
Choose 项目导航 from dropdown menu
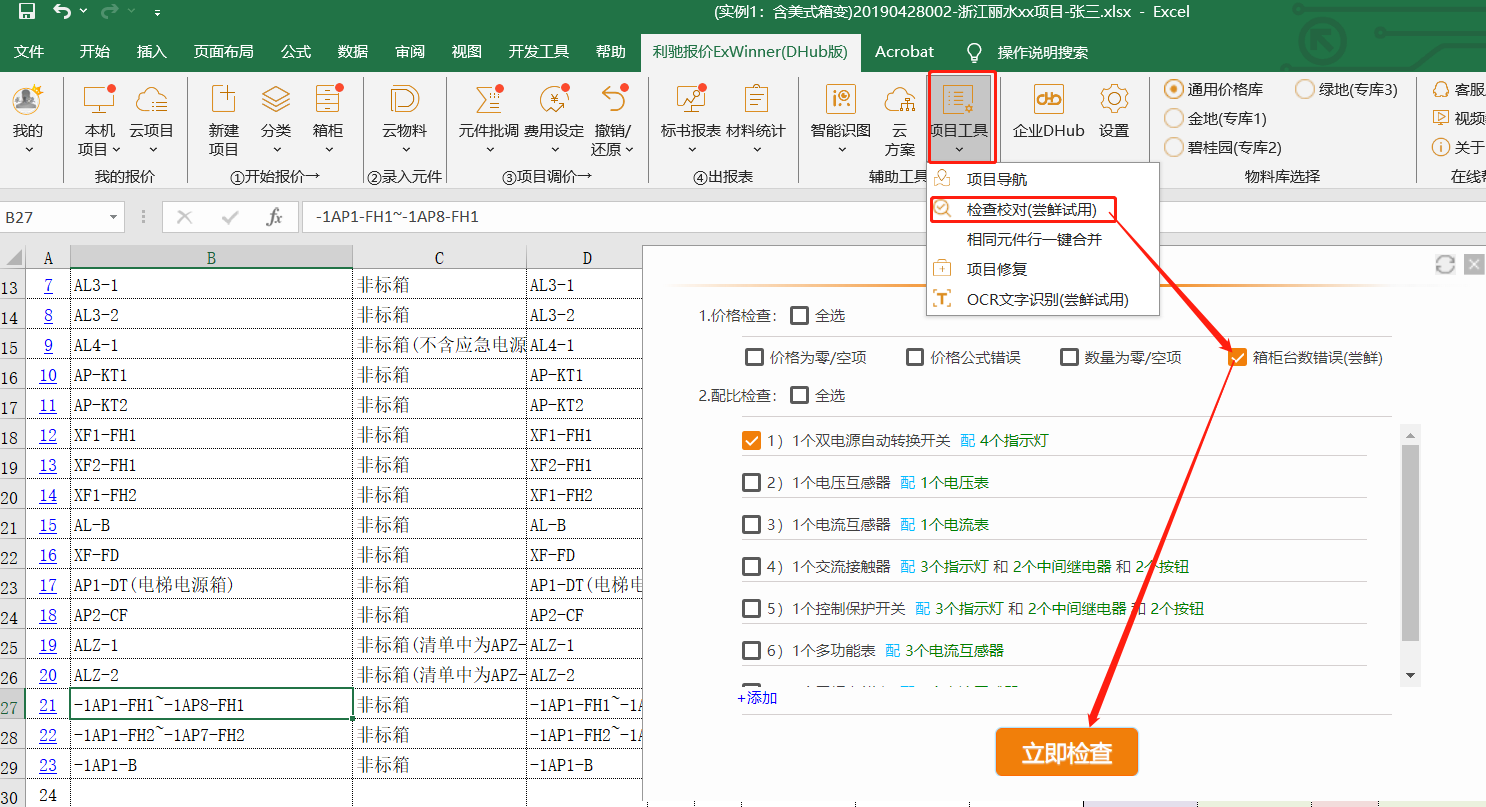click(x=1043, y=180)
